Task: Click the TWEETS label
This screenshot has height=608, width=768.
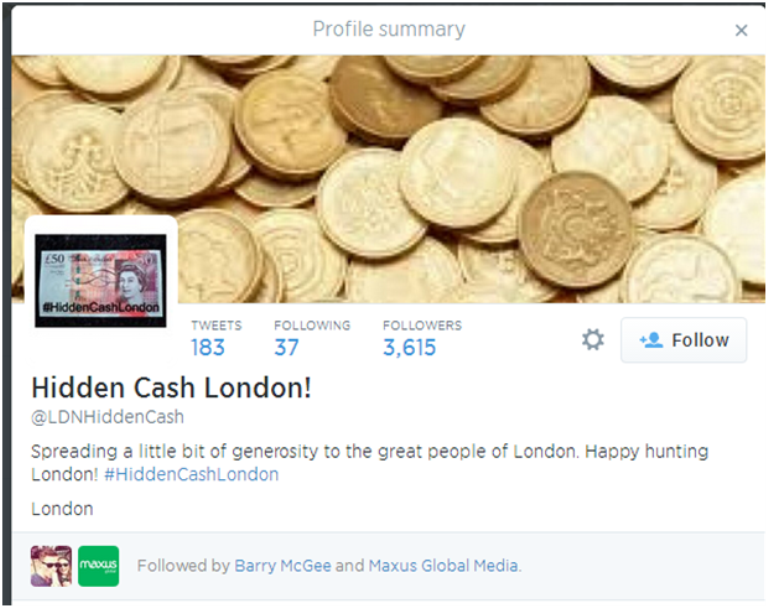Action: (216, 325)
